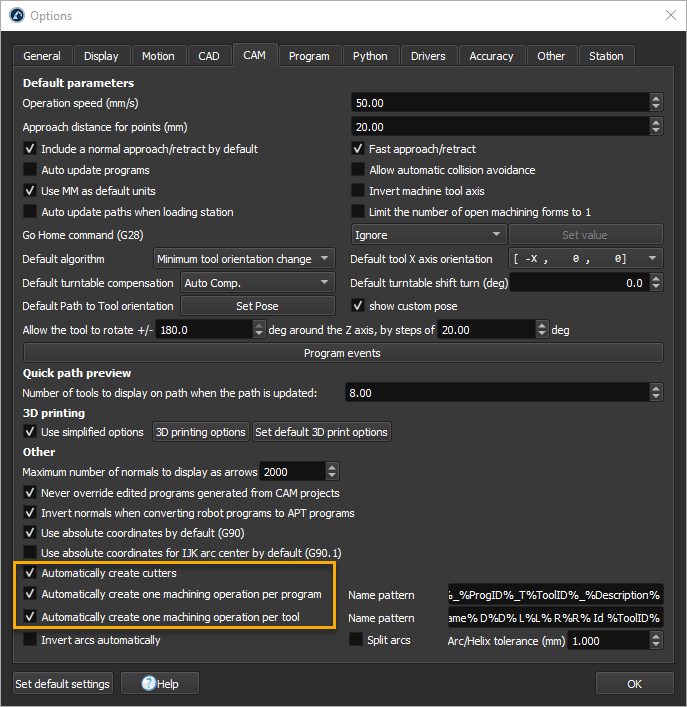687x707 pixels.
Task: Click the Arc/Helix tolerance spinner arrows
Action: coord(655,641)
